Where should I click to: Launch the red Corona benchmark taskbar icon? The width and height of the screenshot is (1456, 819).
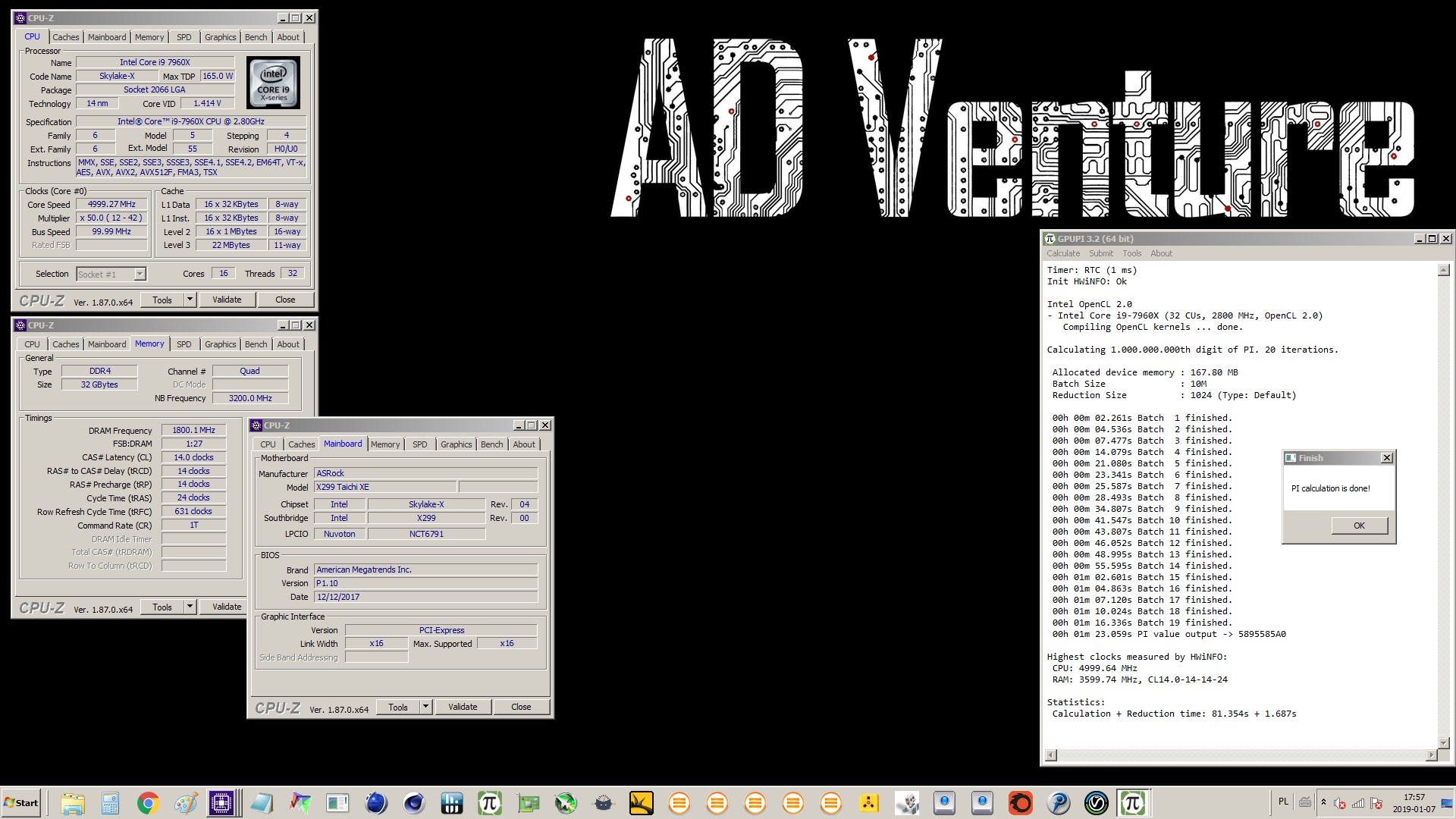pyautogui.click(x=1021, y=803)
